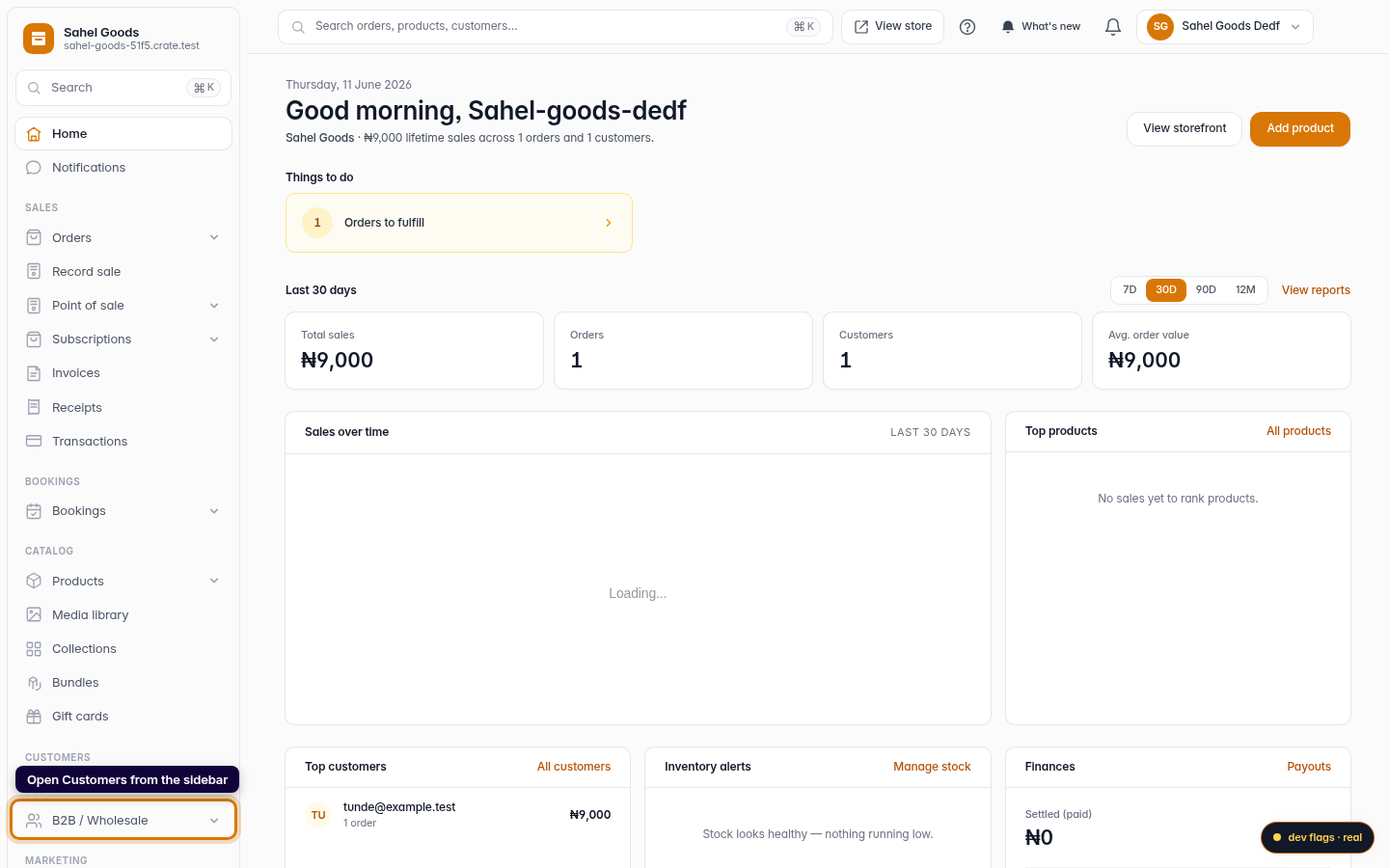Open the All customers link
The image size is (1389, 868).
pos(574,767)
